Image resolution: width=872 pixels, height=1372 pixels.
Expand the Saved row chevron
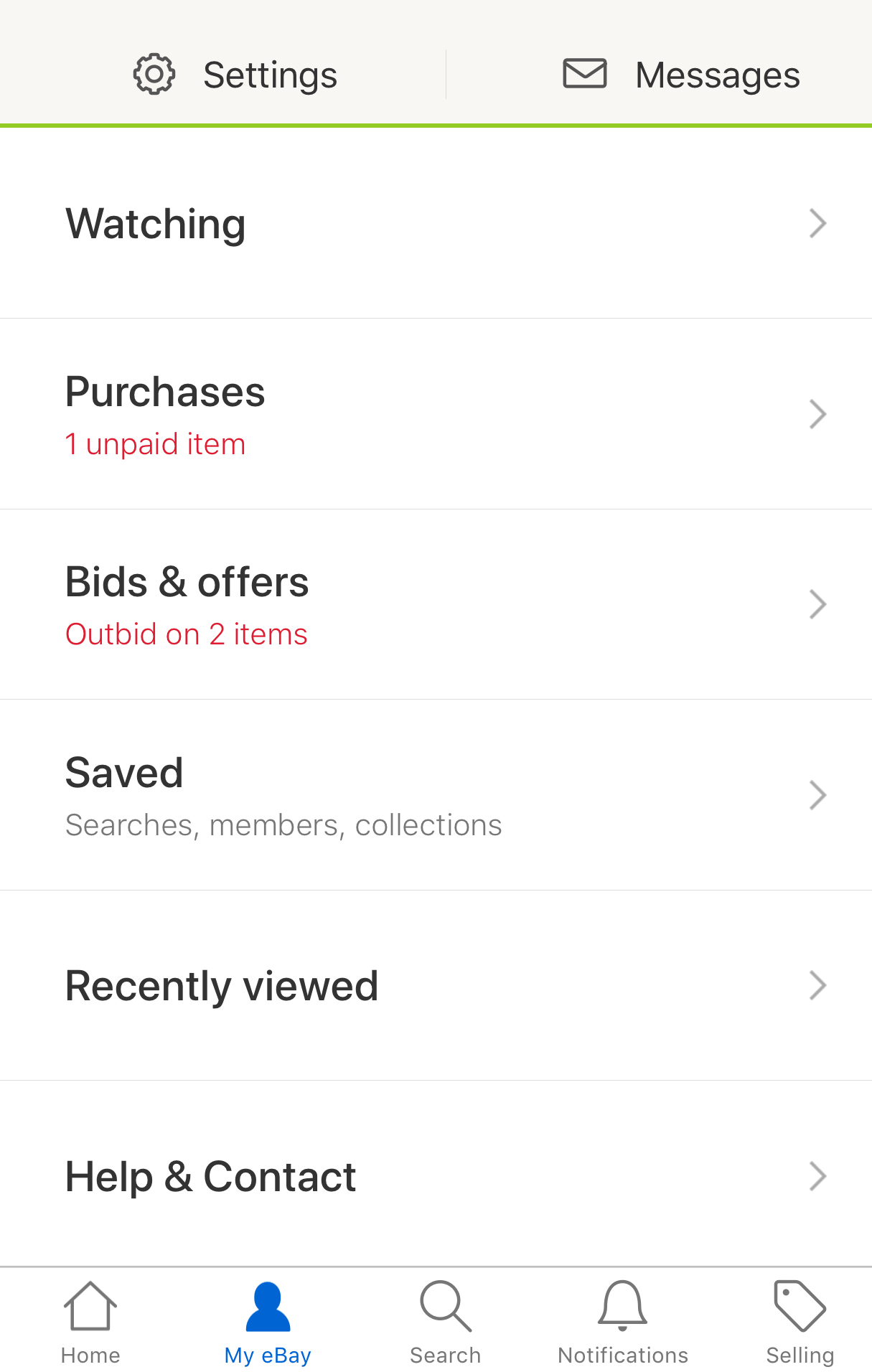click(x=817, y=795)
